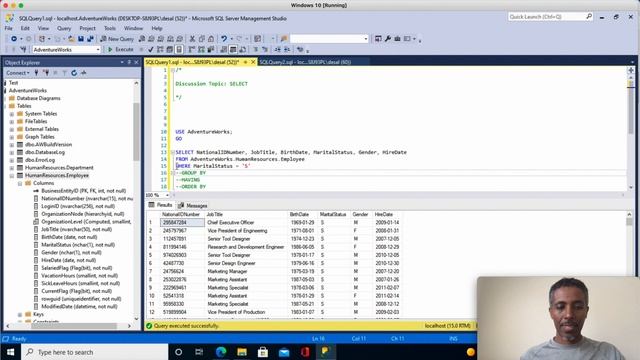The height and width of the screenshot is (360, 640).
Task: Toggle the Object Explorer auto-hide pin
Action: [129, 62]
